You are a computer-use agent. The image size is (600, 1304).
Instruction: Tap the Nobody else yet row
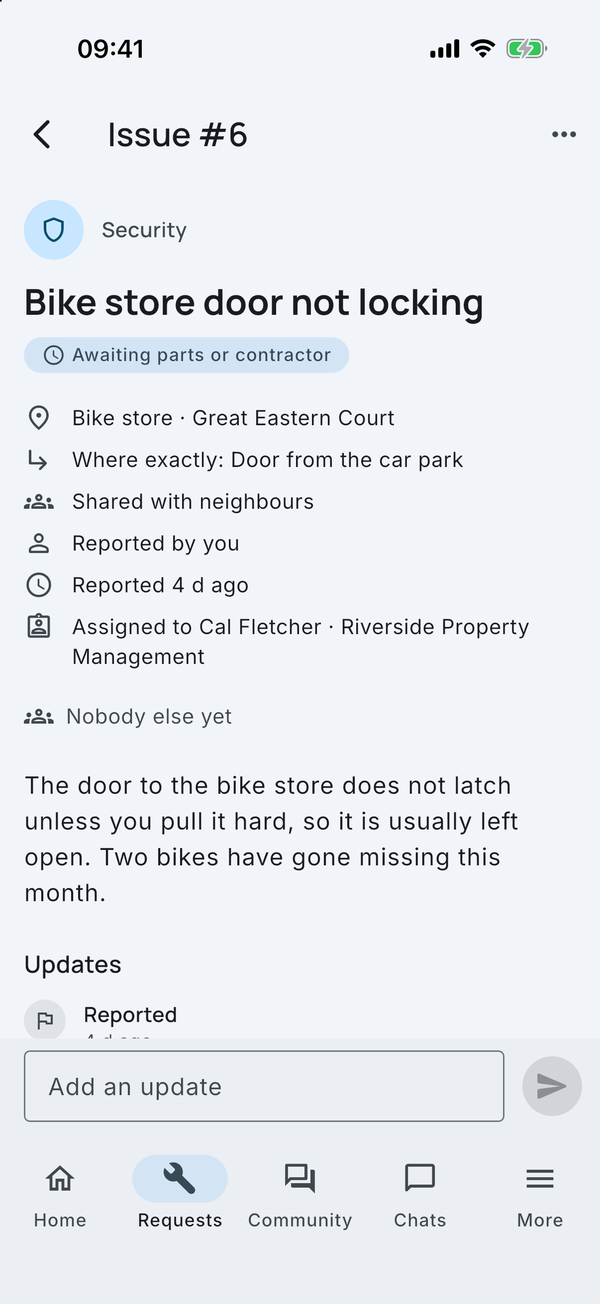tap(128, 716)
